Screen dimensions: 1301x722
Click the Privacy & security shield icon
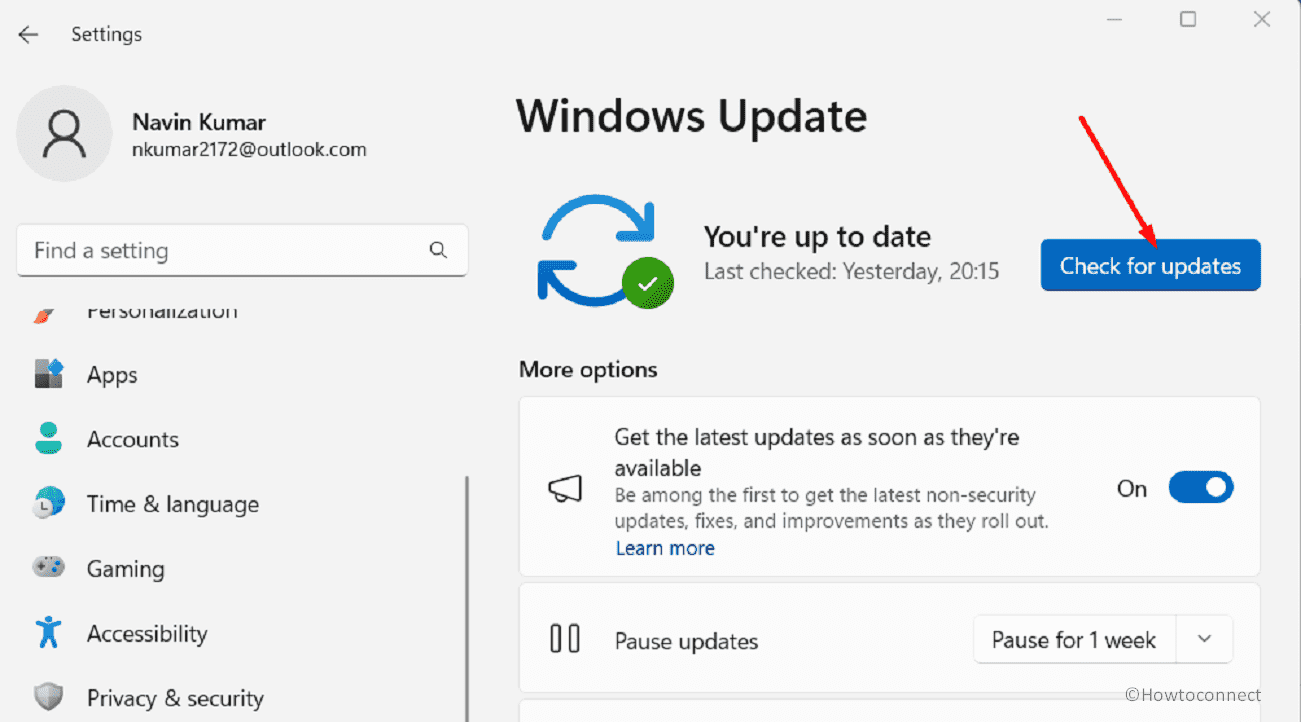pyautogui.click(x=49, y=697)
